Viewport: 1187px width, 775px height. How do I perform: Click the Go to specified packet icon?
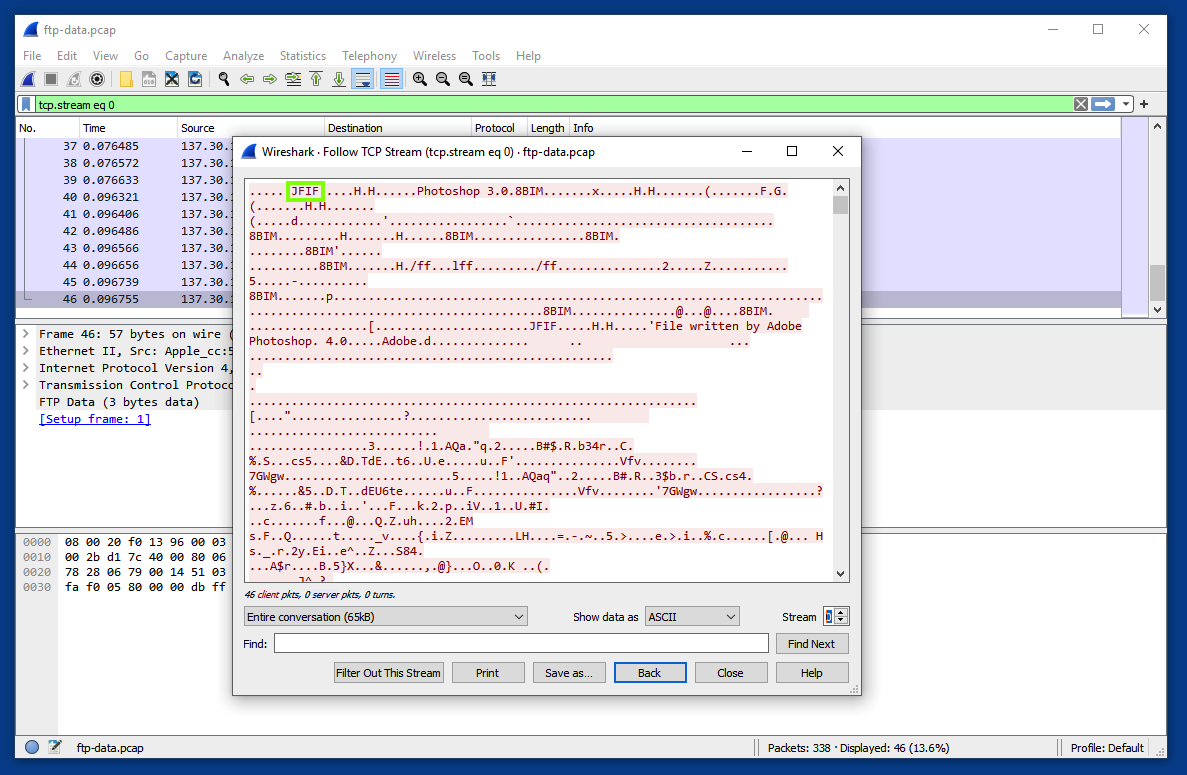point(293,79)
